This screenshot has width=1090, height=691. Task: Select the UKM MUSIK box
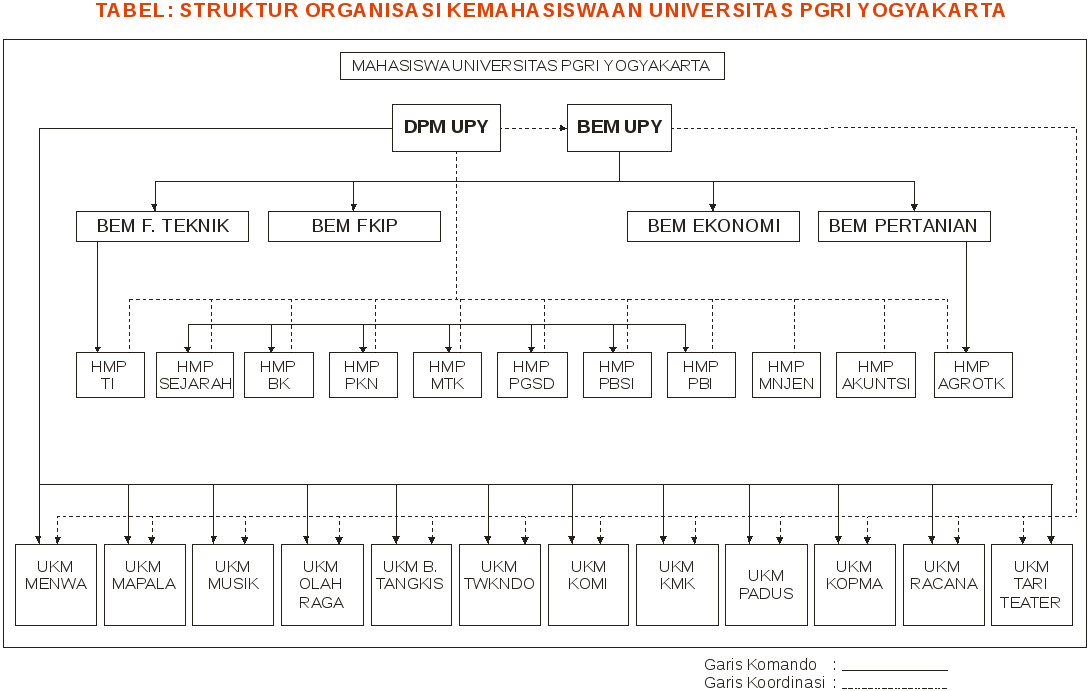pyautogui.click(x=233, y=585)
